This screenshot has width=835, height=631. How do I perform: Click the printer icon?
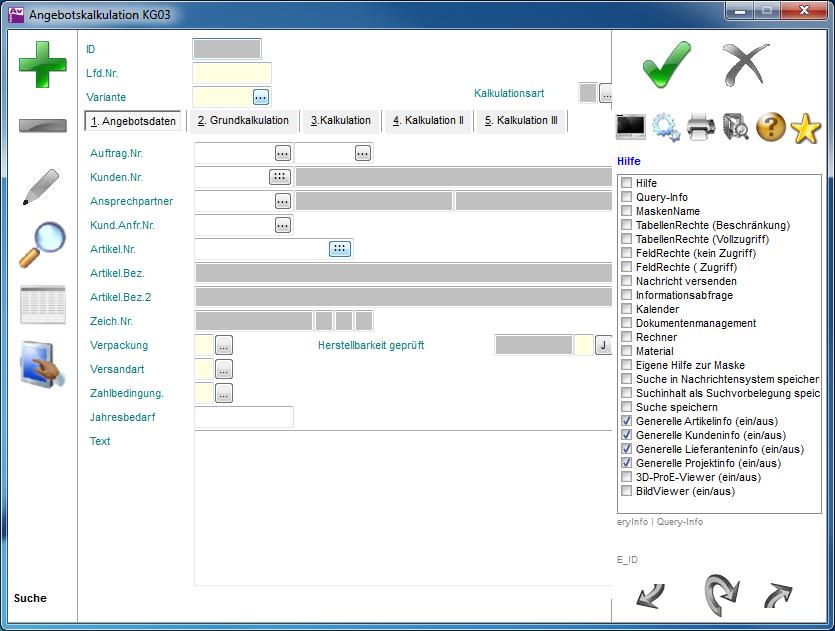701,127
